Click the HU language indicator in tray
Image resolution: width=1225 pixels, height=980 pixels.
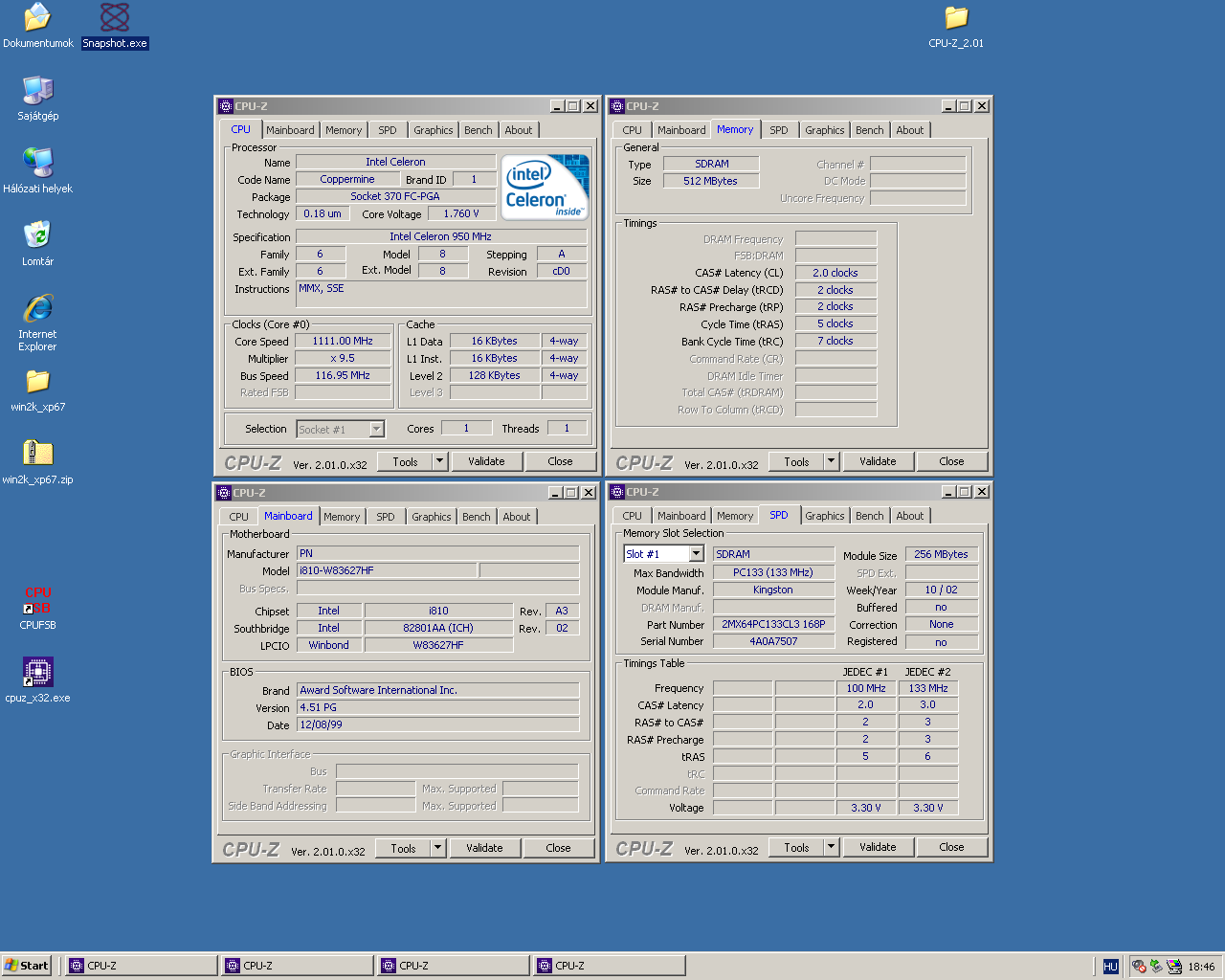pyautogui.click(x=1110, y=967)
